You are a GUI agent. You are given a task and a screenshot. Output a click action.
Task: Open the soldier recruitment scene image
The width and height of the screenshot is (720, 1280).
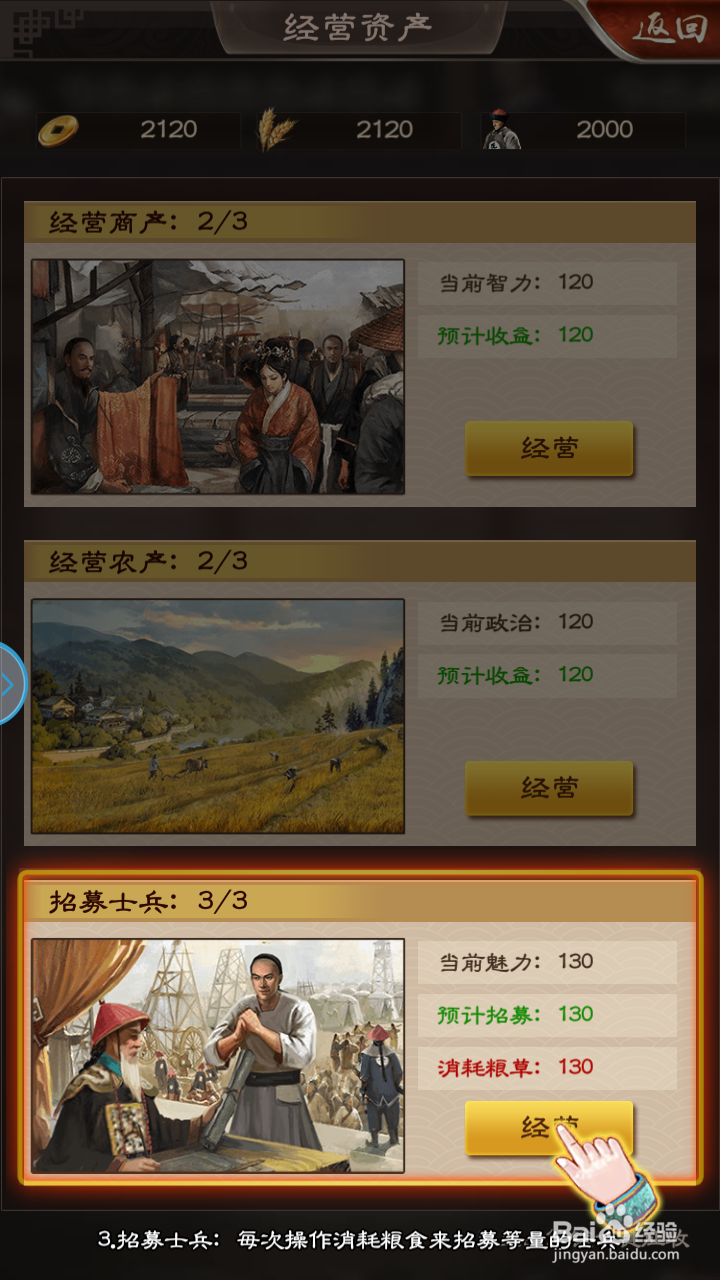218,1055
